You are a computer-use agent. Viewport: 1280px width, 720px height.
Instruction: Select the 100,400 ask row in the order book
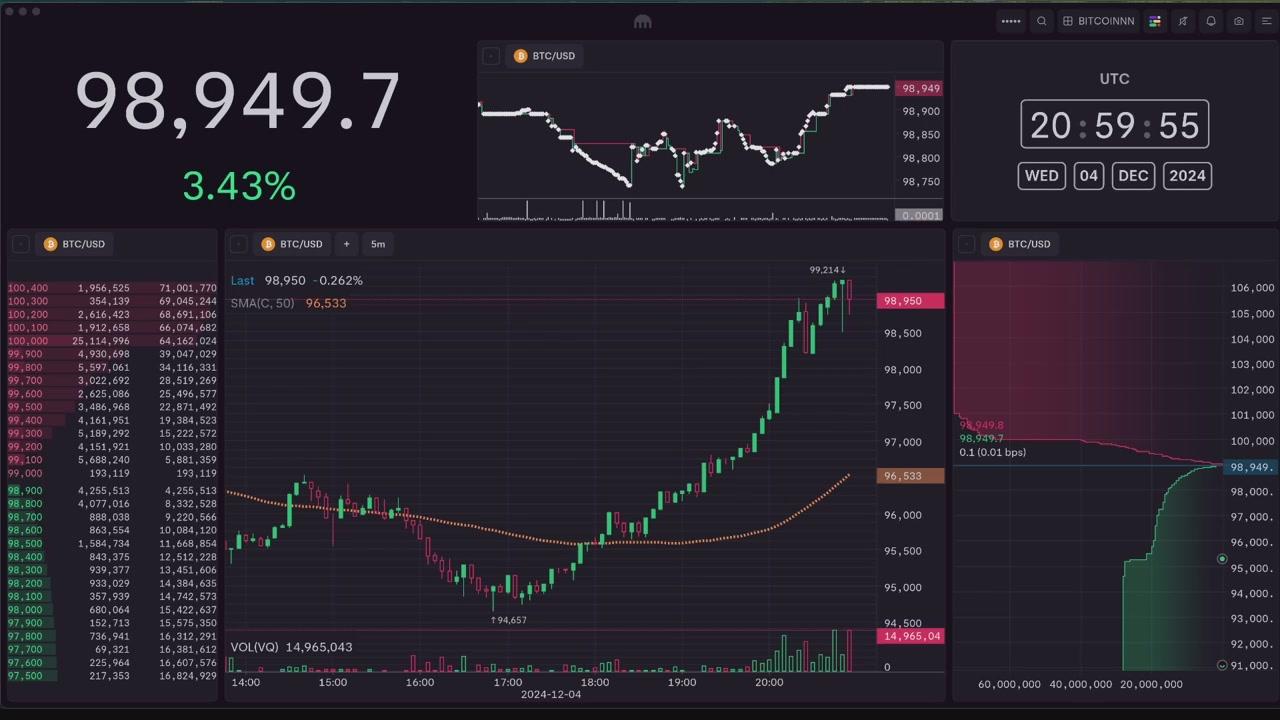coord(112,288)
